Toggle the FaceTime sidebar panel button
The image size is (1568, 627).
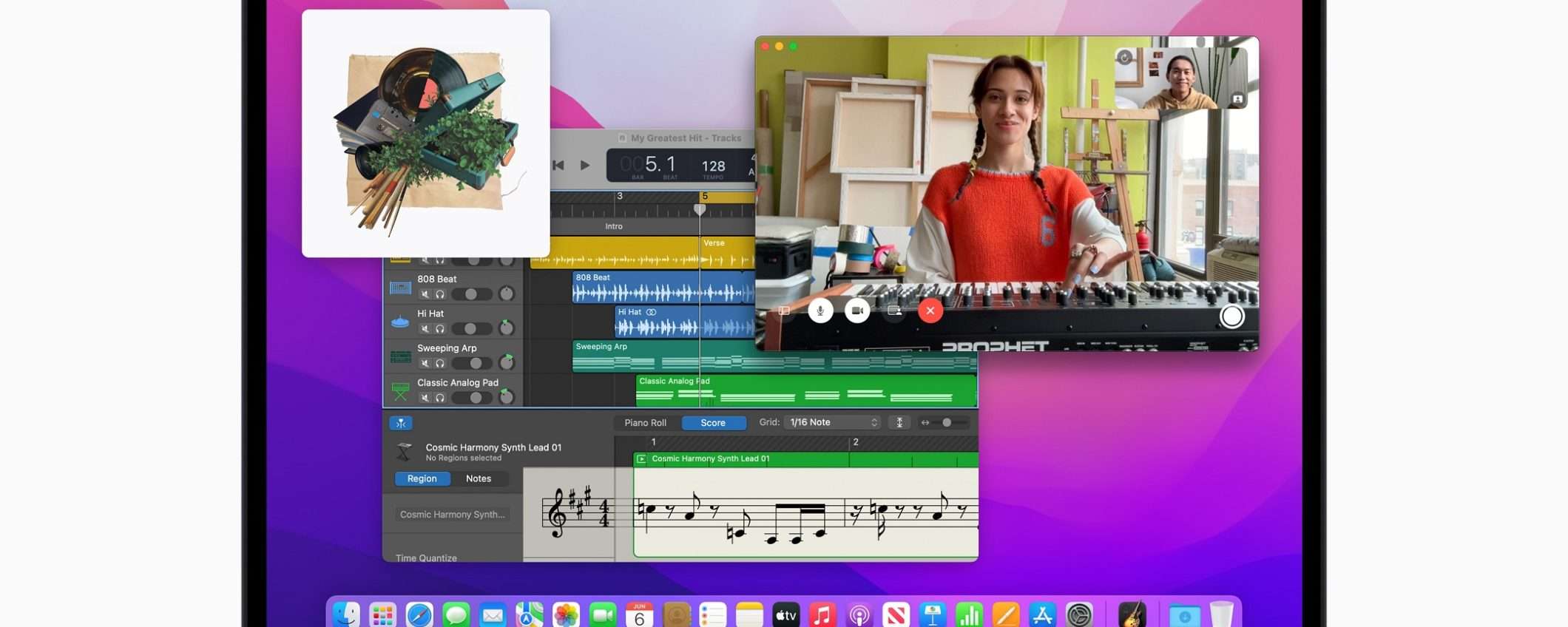click(x=784, y=311)
